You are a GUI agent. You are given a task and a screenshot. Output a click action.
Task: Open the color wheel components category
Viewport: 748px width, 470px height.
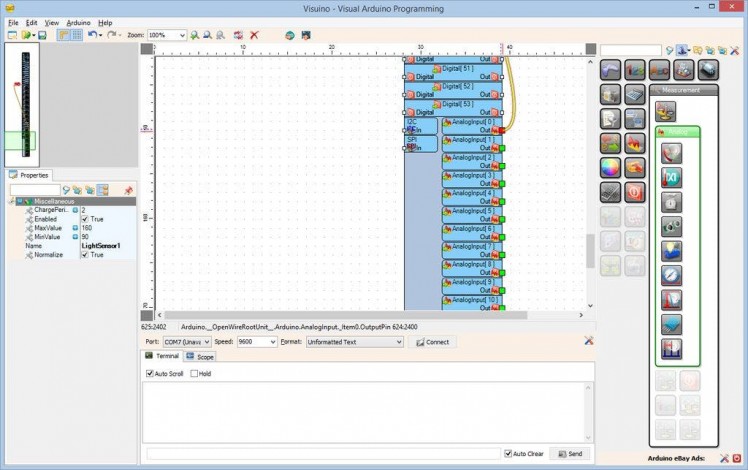610,167
